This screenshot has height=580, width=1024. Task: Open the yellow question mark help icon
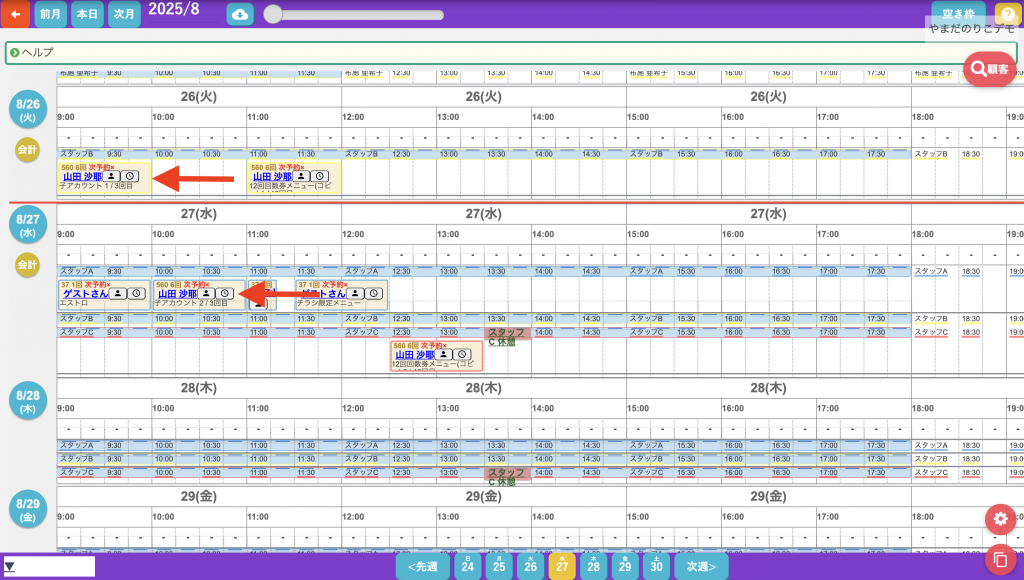[1007, 14]
